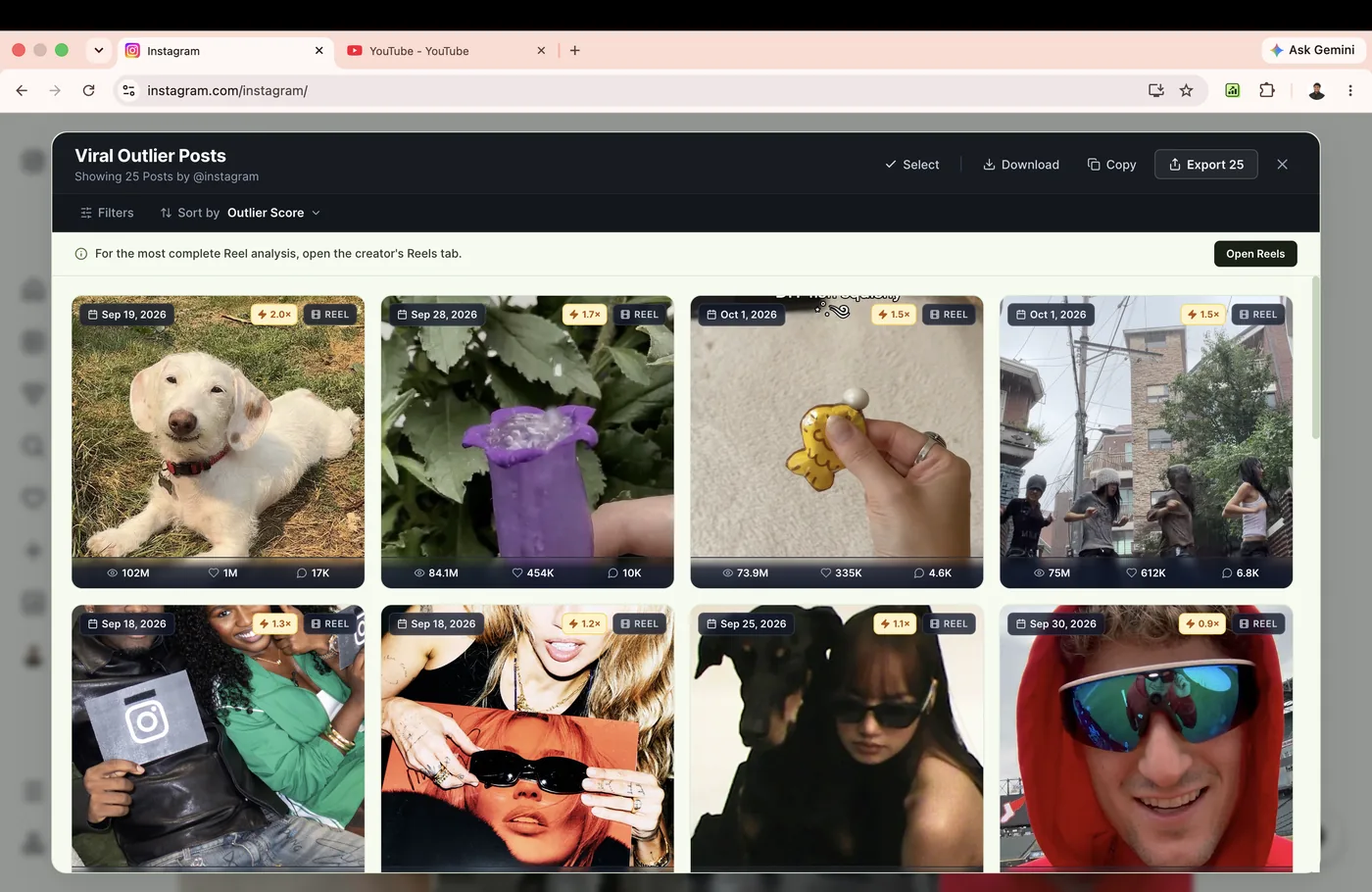Click the green analytics extension icon
Viewport: 1372px width, 892px height.
click(1233, 90)
